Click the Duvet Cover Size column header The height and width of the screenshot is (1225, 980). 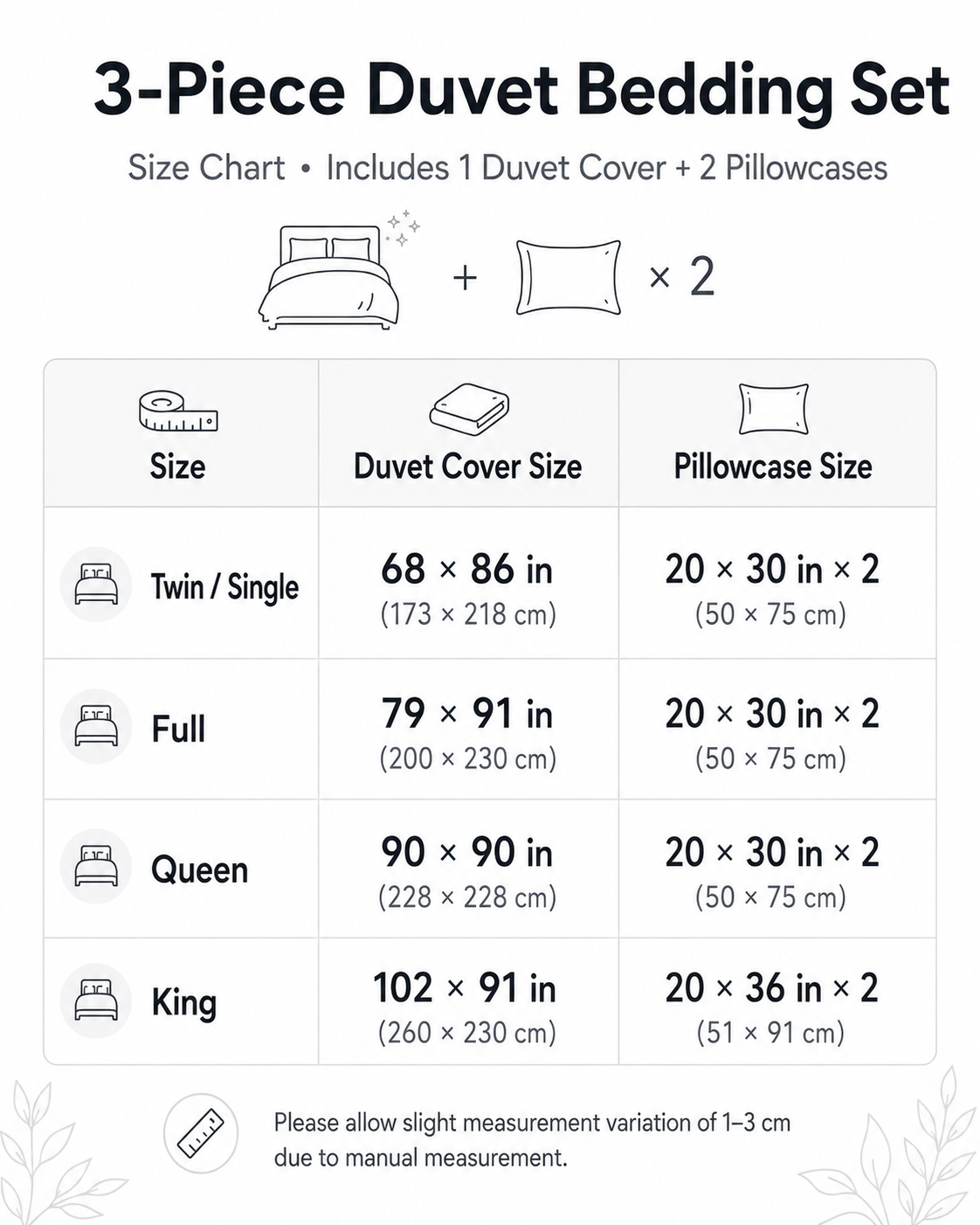(468, 467)
